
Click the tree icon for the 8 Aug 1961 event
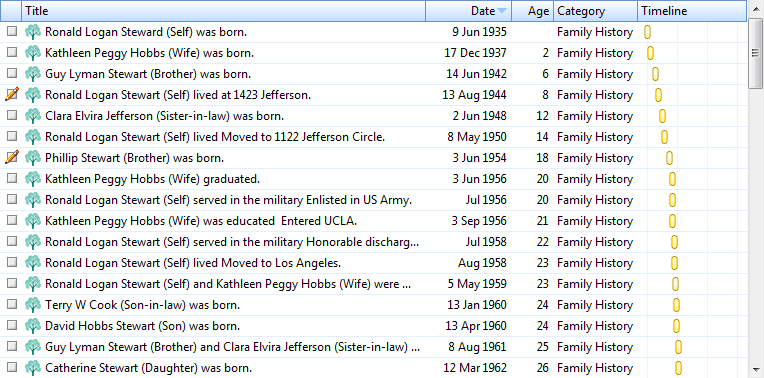33,346
